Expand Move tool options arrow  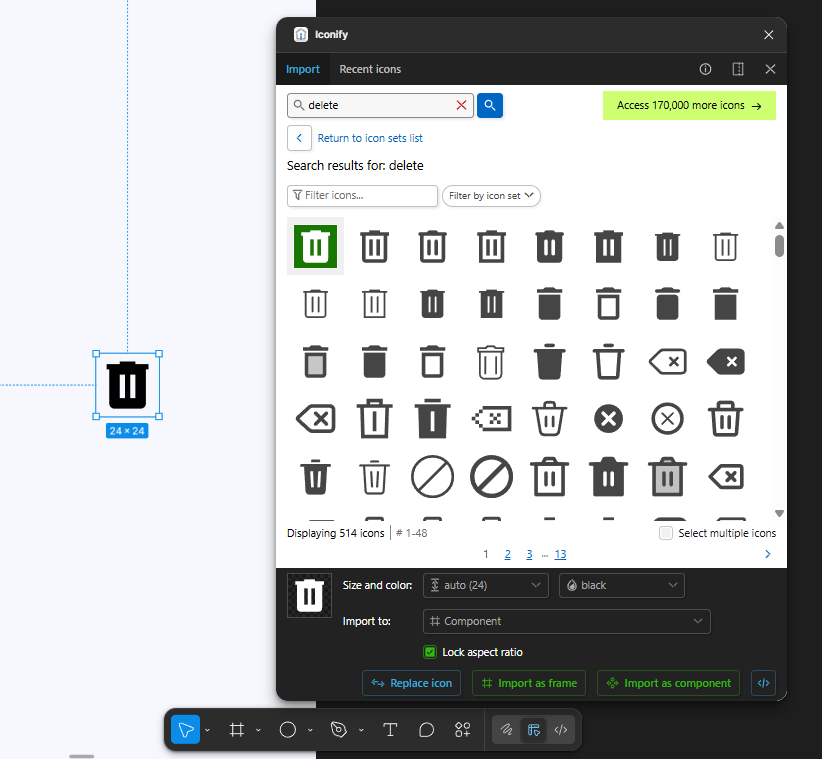click(x=207, y=730)
